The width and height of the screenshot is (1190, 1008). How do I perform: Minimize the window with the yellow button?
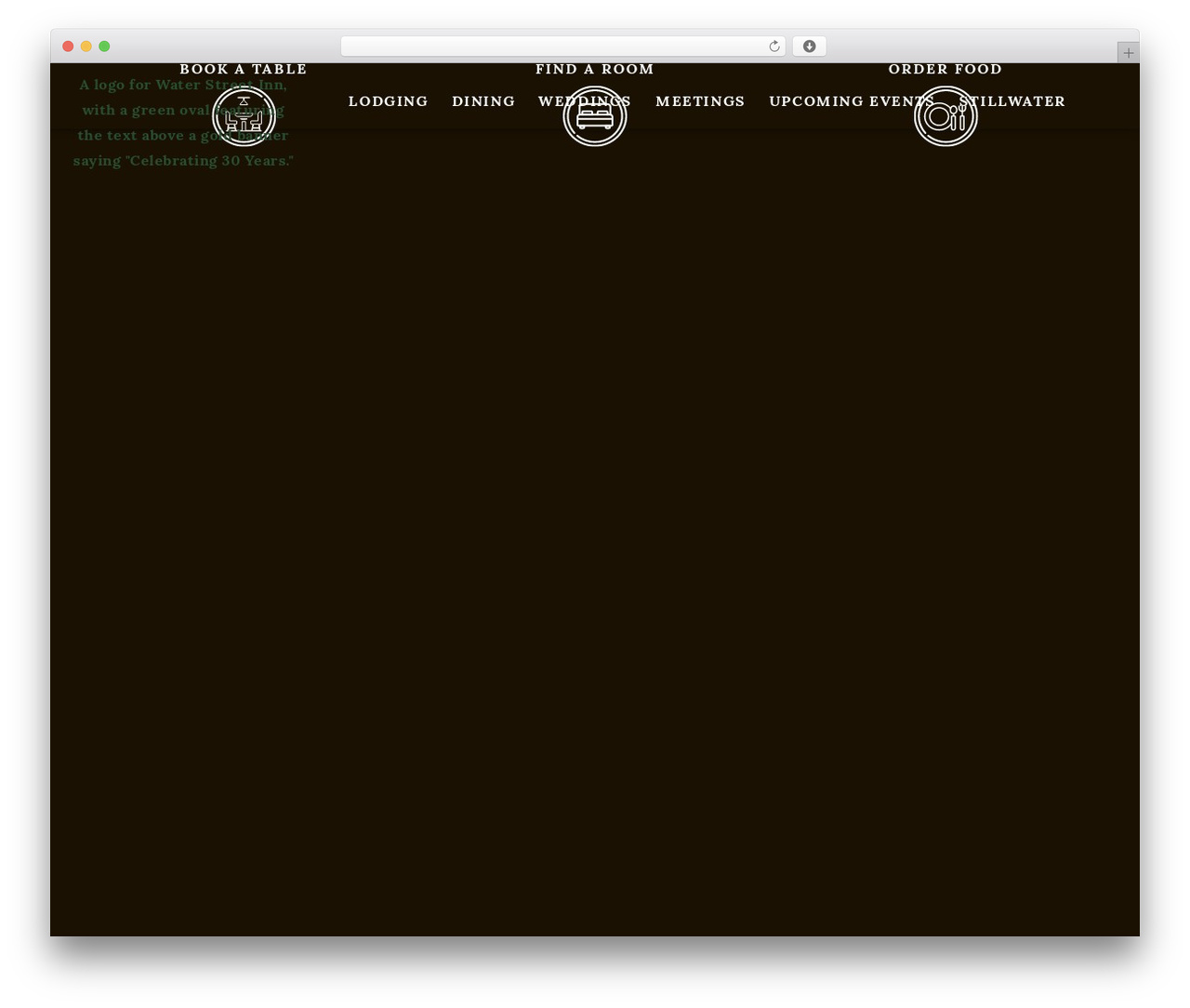coord(86,46)
